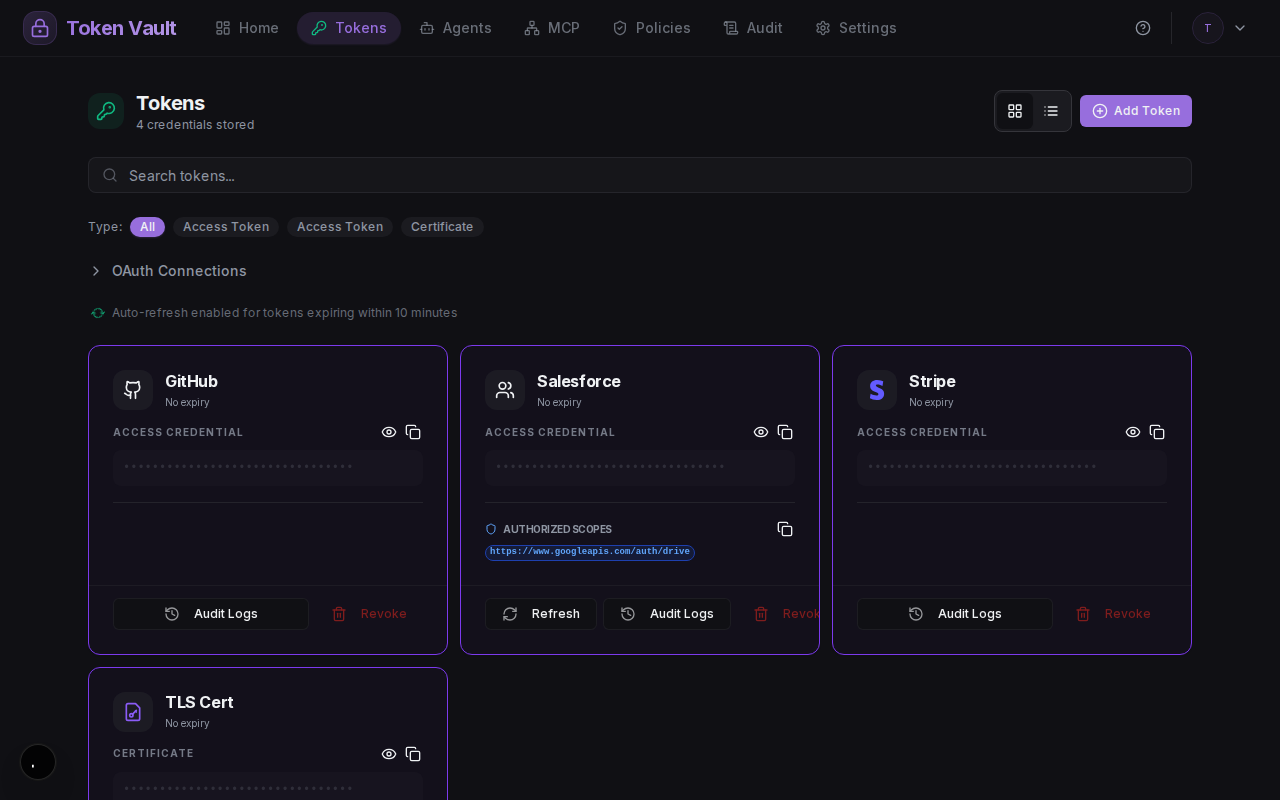This screenshot has height=800, width=1280.
Task: Copy the Salesforce authorized scopes
Action: (785, 529)
